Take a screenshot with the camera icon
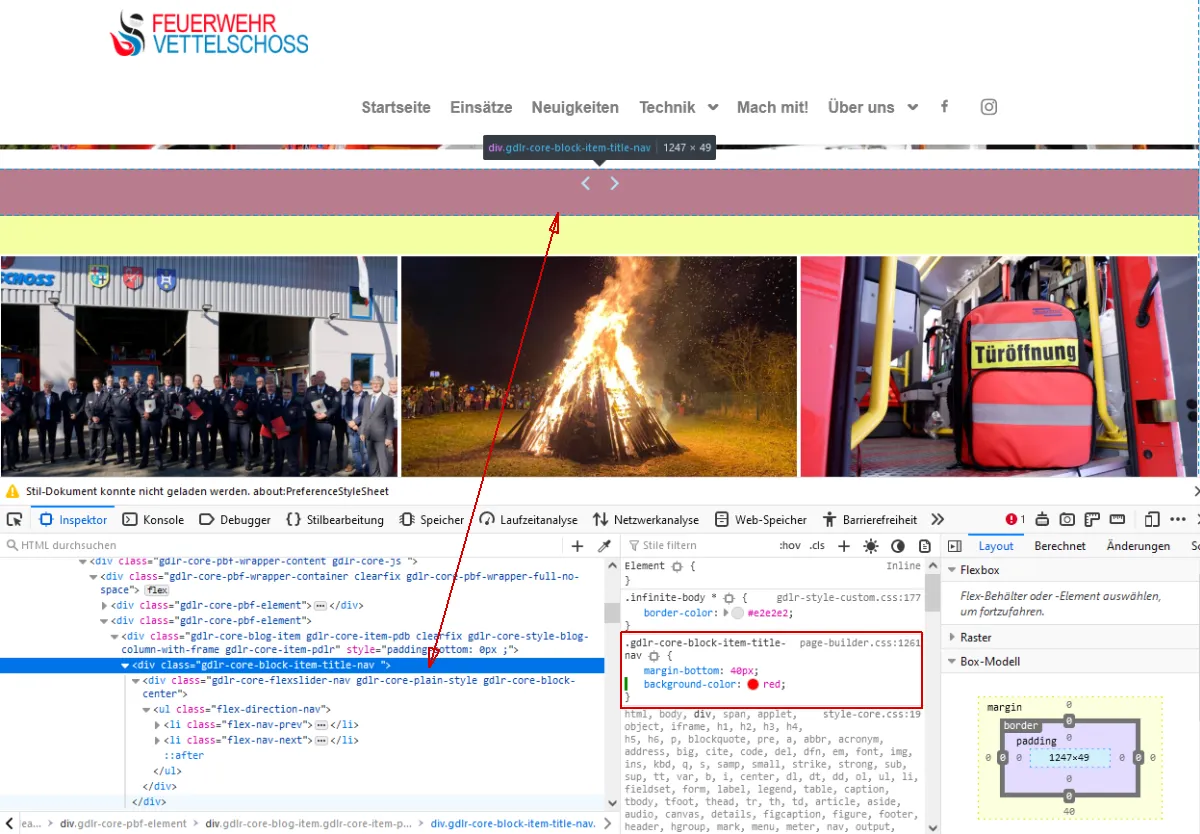This screenshot has height=834, width=1200. (1067, 520)
